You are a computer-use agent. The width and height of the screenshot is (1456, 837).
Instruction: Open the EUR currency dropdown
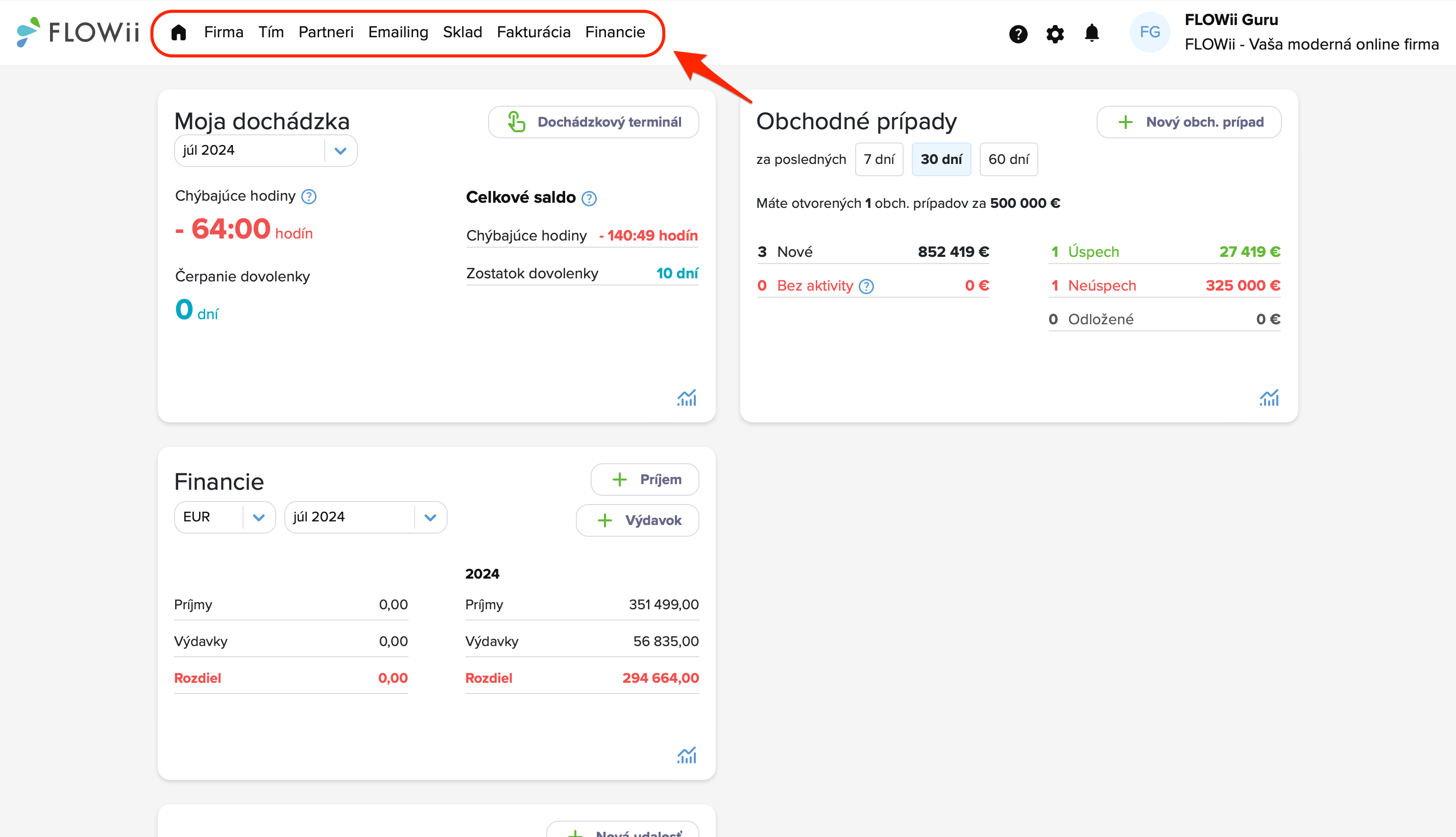pos(225,517)
